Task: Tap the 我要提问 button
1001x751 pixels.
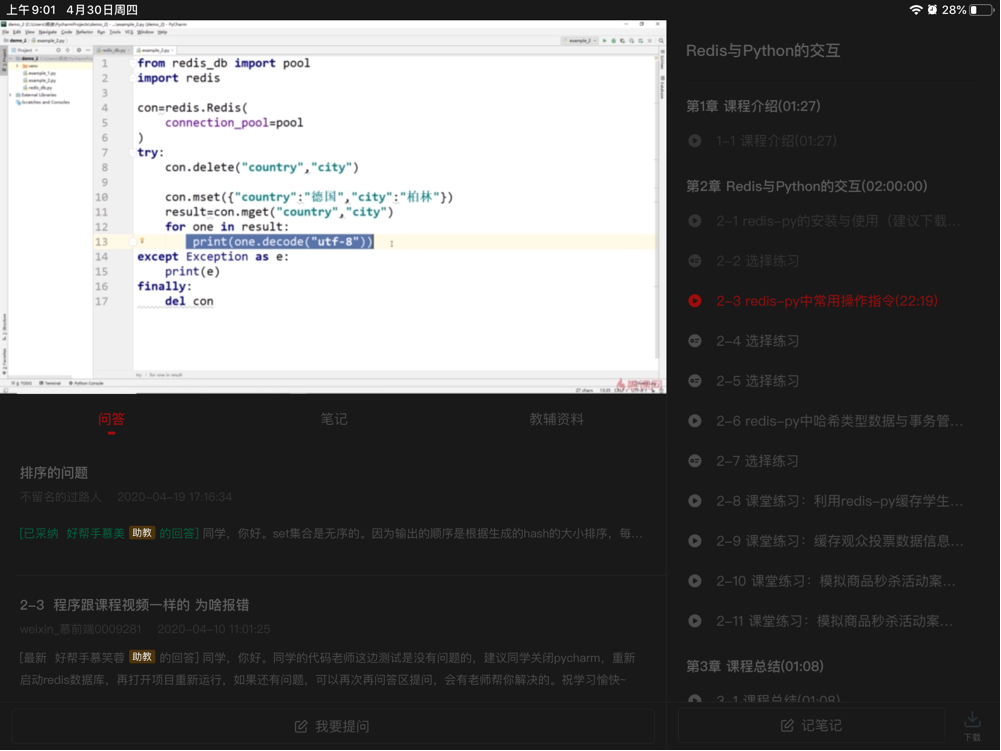Action: pyautogui.click(x=333, y=726)
